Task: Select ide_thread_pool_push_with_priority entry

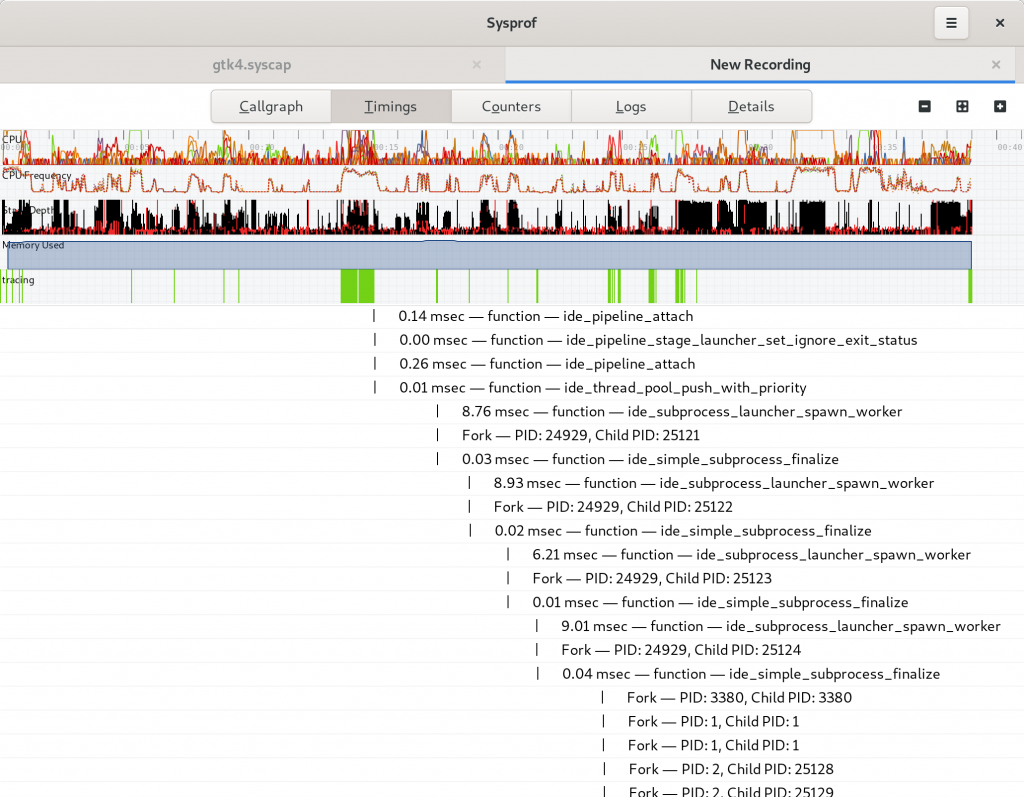Action: coord(512,388)
